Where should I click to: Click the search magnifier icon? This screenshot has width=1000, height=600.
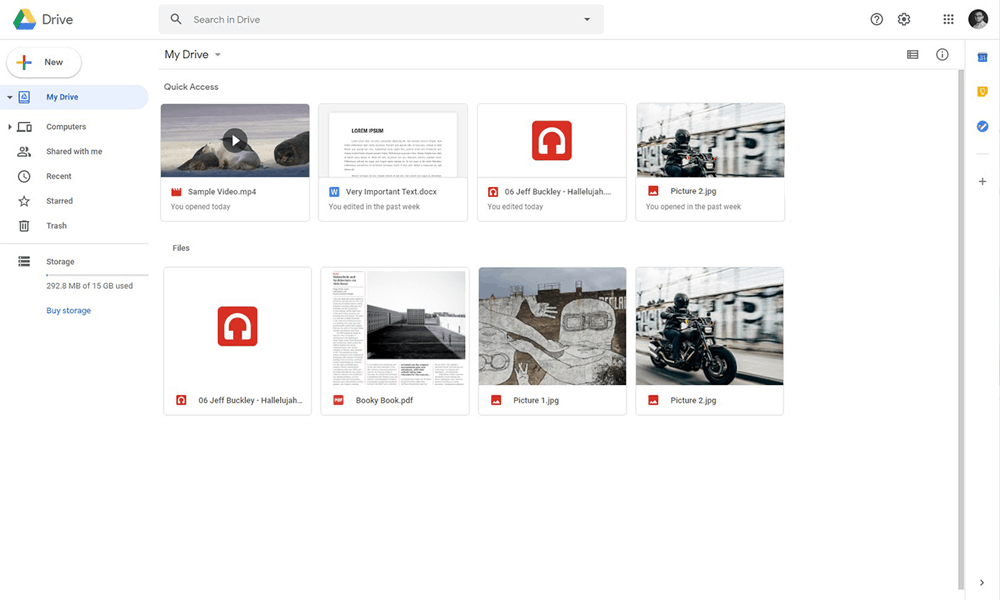coord(176,19)
